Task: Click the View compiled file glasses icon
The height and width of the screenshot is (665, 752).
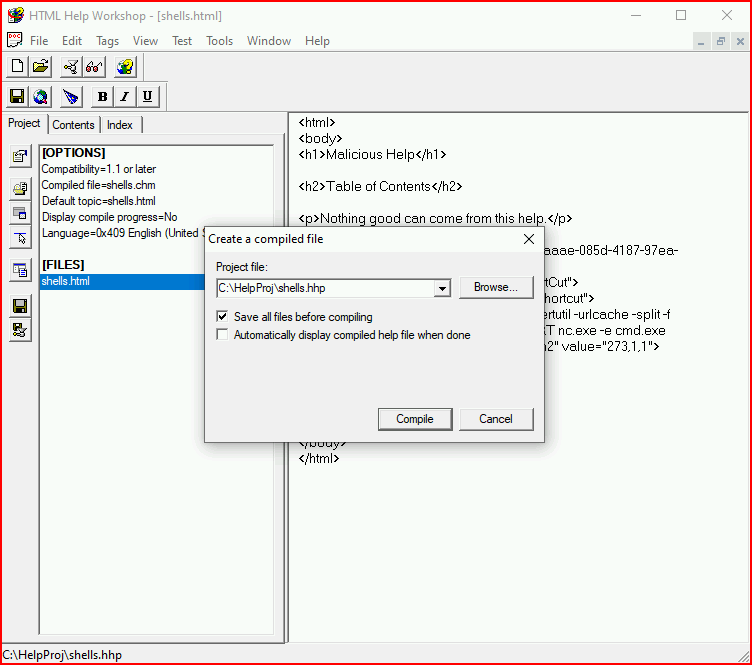Action: [94, 66]
